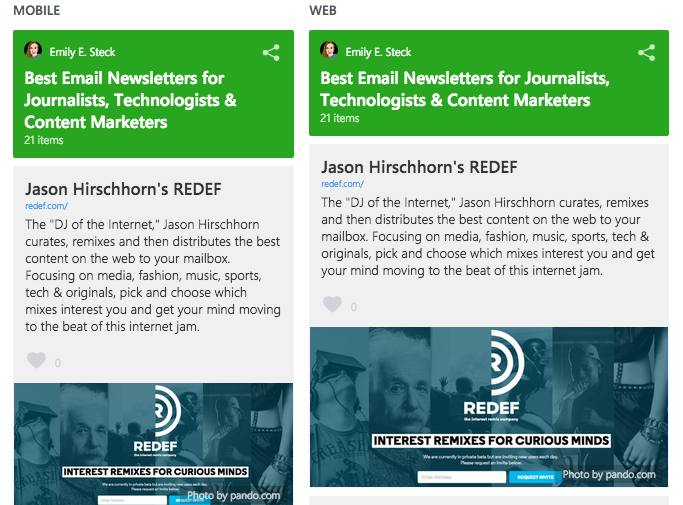Click the like count 0 in Web view
683x505 pixels.
point(354,307)
